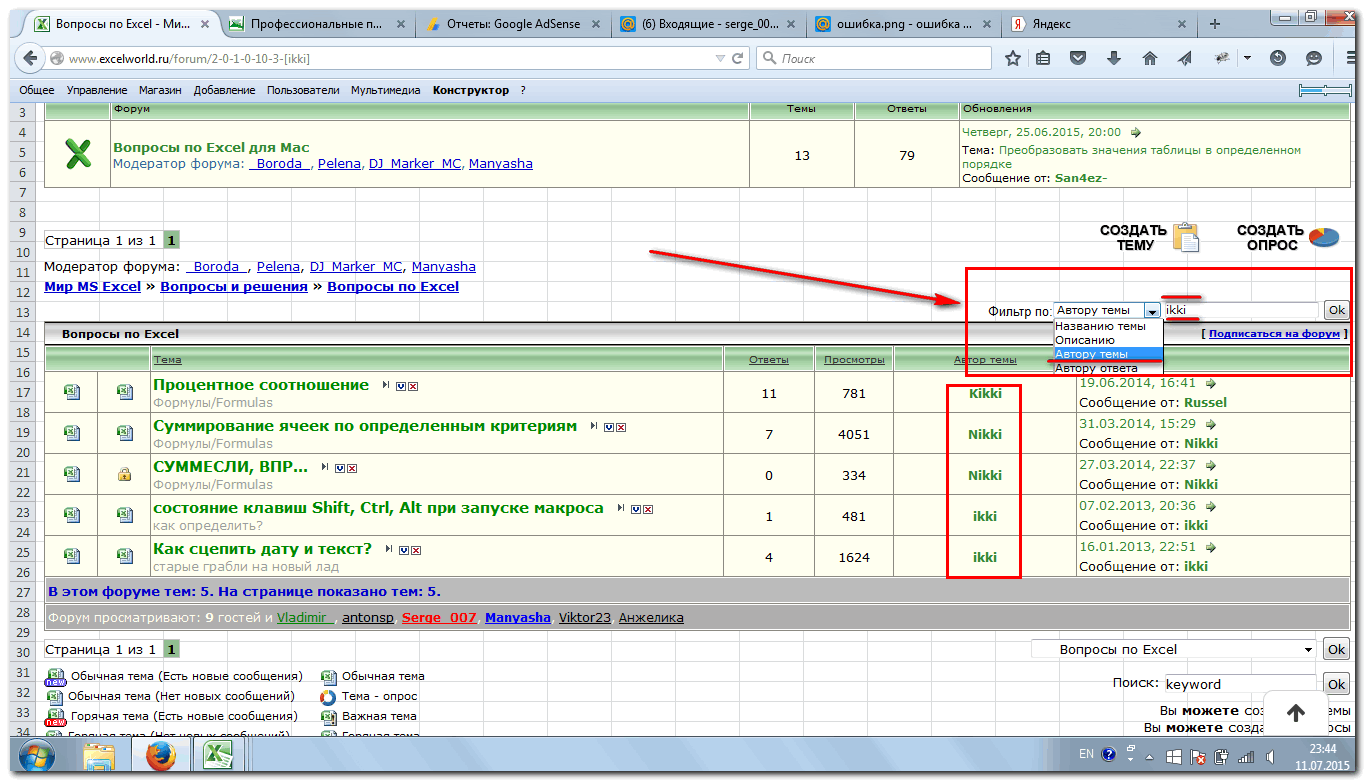The width and height of the screenshot is (1366, 782).
Task: Open the Конструктор menu
Action: click(x=471, y=90)
